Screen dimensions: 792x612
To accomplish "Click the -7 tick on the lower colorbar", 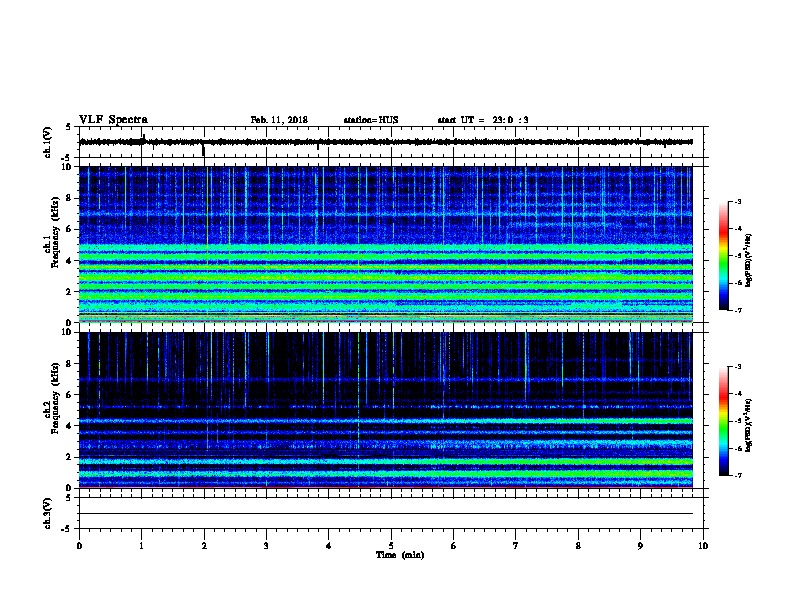I will click(737, 475).
